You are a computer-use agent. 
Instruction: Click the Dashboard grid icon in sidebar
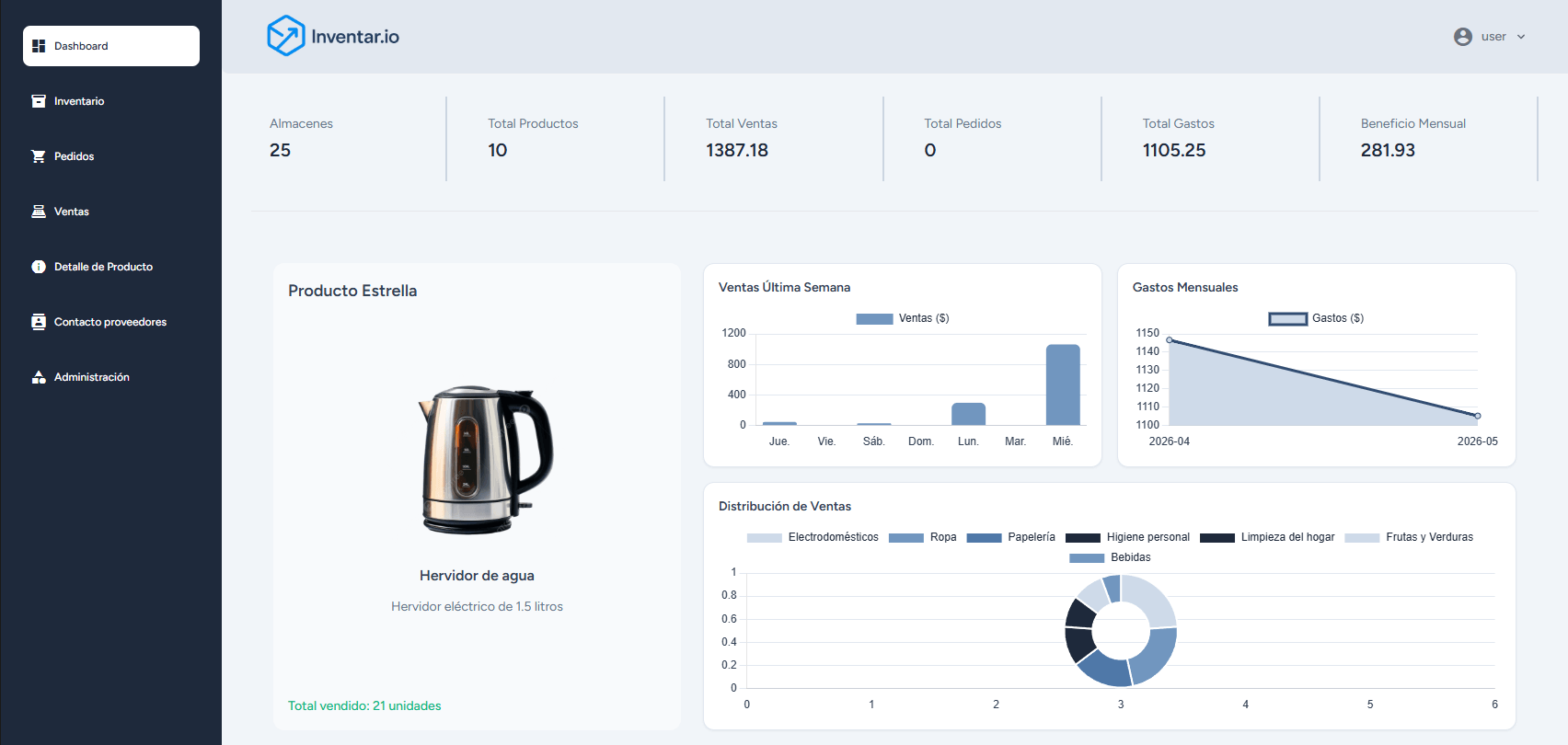pos(39,46)
